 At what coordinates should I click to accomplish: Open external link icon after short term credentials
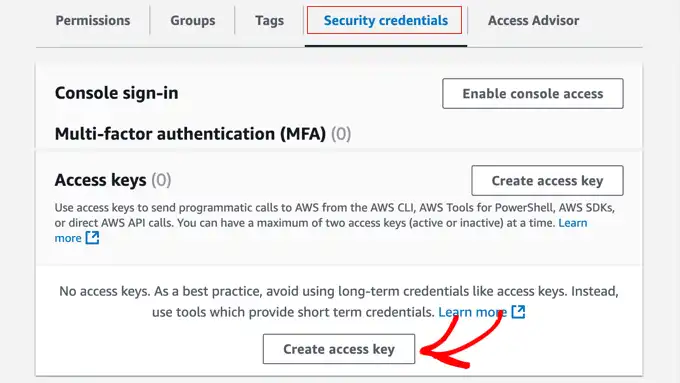[518, 311]
